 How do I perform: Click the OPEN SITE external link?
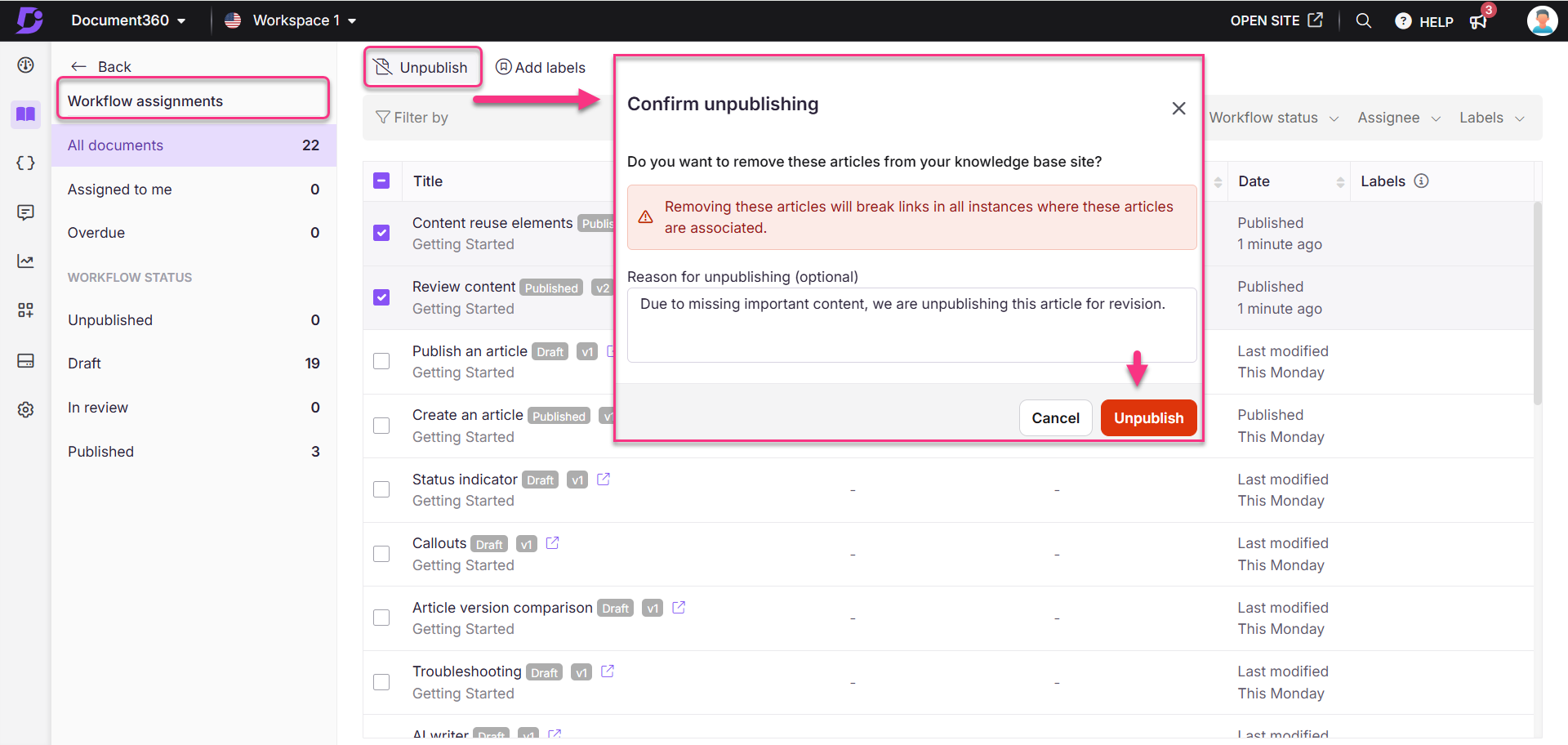pos(1276,20)
